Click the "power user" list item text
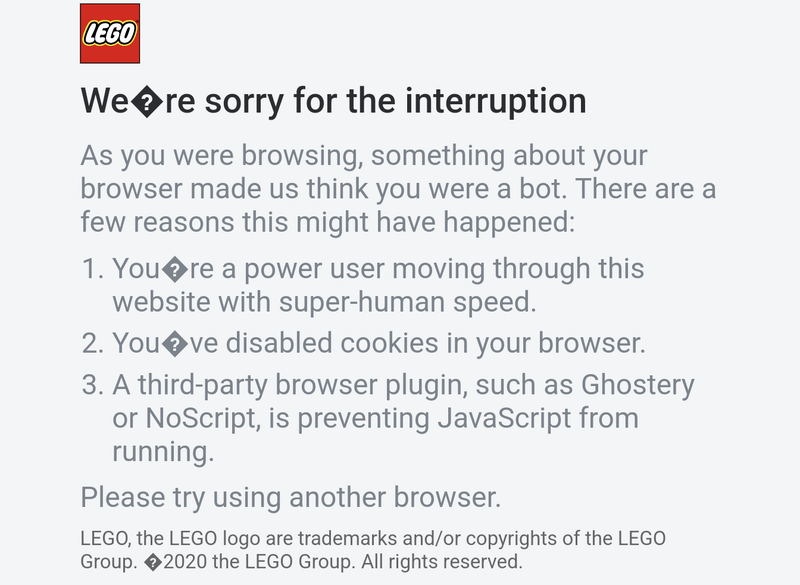800x585 pixels. click(x=378, y=285)
